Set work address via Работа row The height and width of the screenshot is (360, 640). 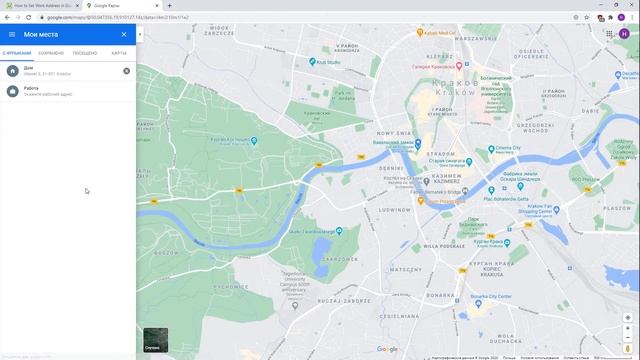click(x=68, y=91)
